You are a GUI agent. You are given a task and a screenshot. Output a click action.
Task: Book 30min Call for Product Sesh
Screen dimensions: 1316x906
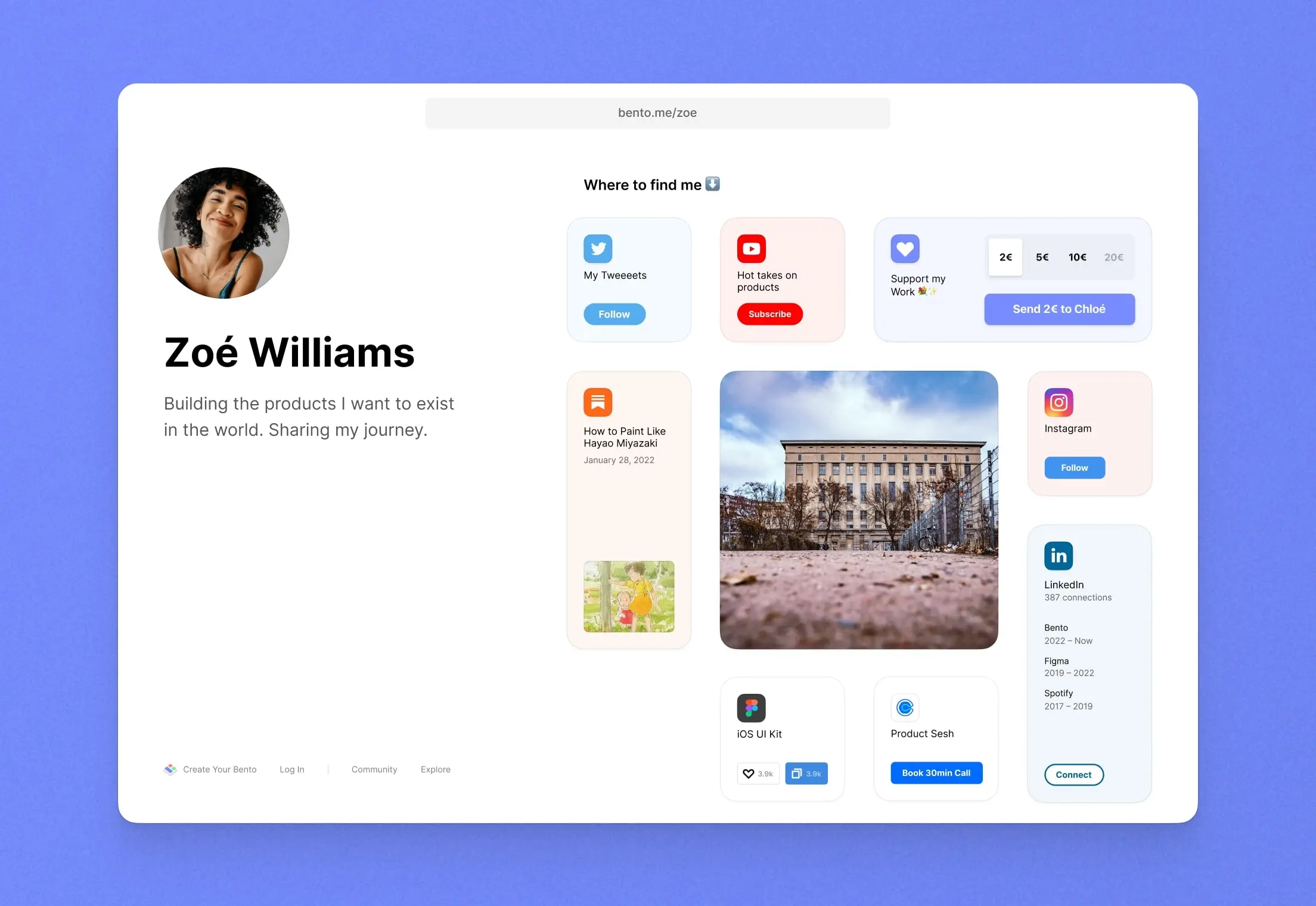click(935, 772)
